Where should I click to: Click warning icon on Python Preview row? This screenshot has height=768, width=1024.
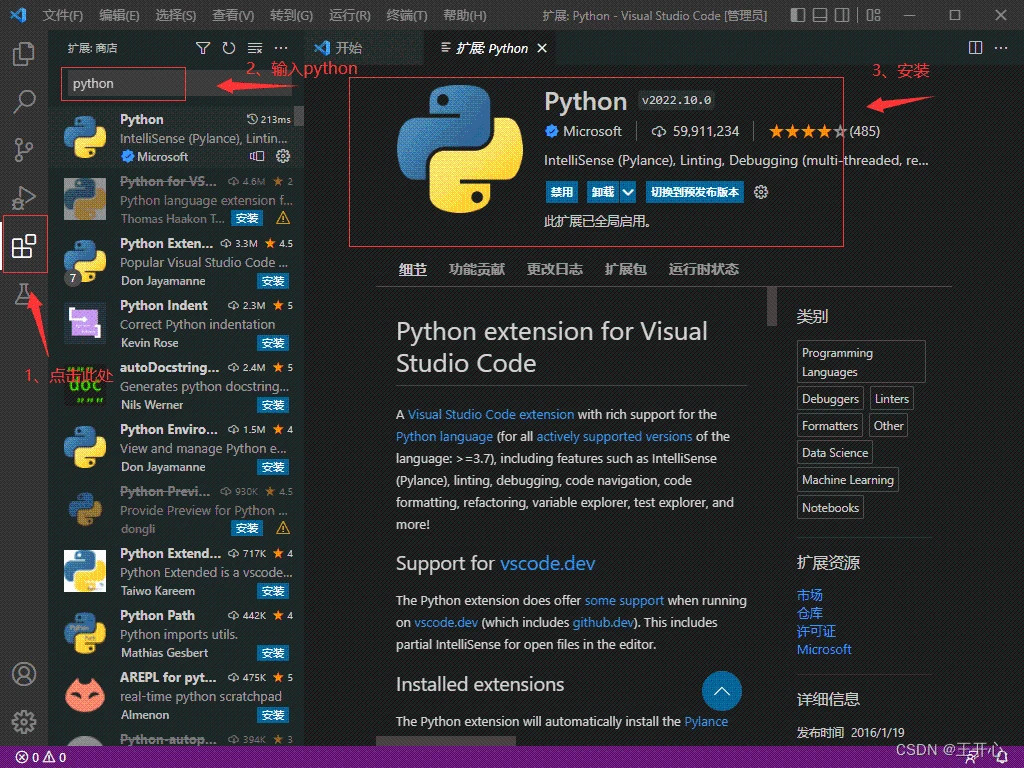click(x=283, y=528)
